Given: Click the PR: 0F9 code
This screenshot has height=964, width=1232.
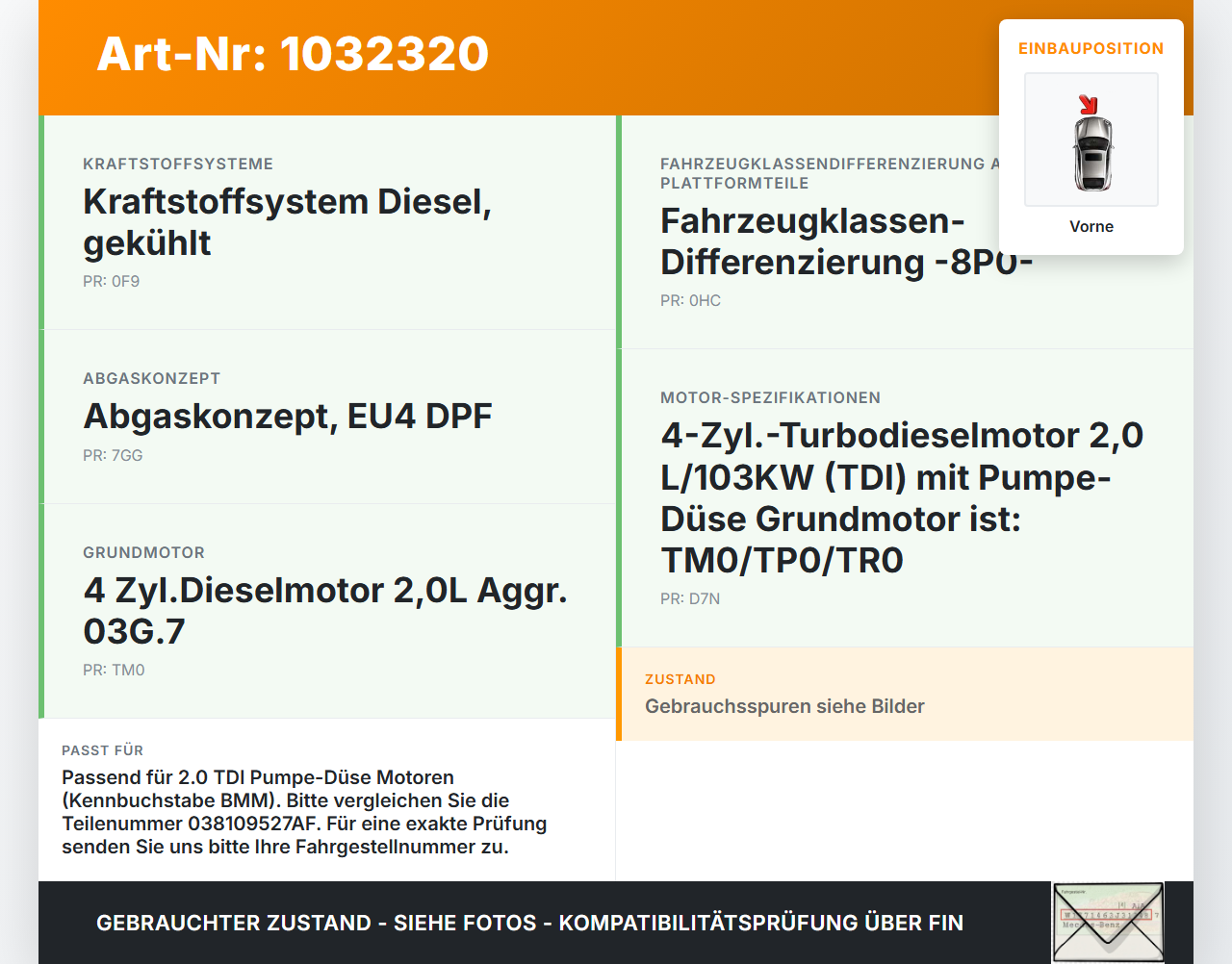Looking at the screenshot, I should [x=111, y=282].
